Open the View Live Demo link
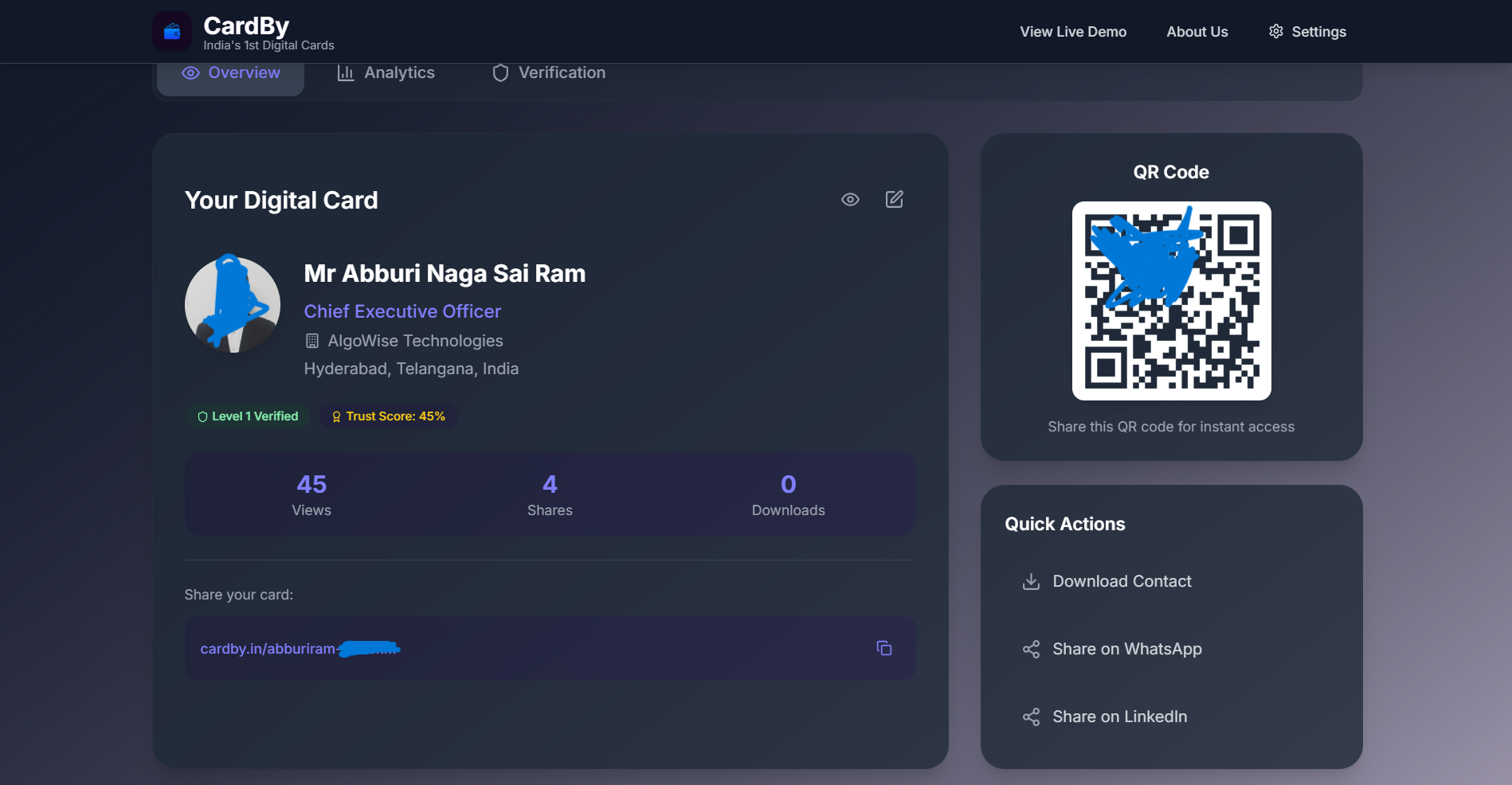Image resolution: width=1512 pixels, height=785 pixels. (x=1073, y=32)
